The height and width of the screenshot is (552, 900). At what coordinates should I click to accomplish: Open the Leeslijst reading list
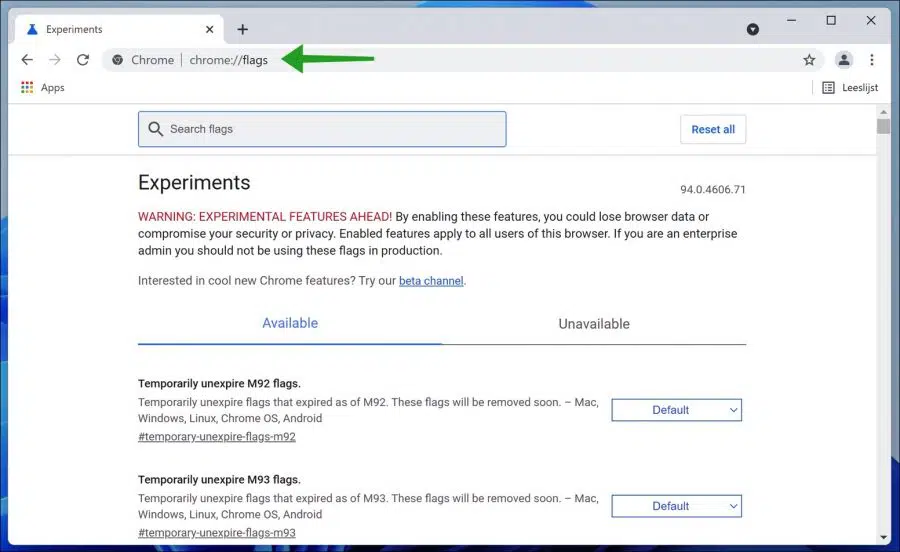[850, 87]
